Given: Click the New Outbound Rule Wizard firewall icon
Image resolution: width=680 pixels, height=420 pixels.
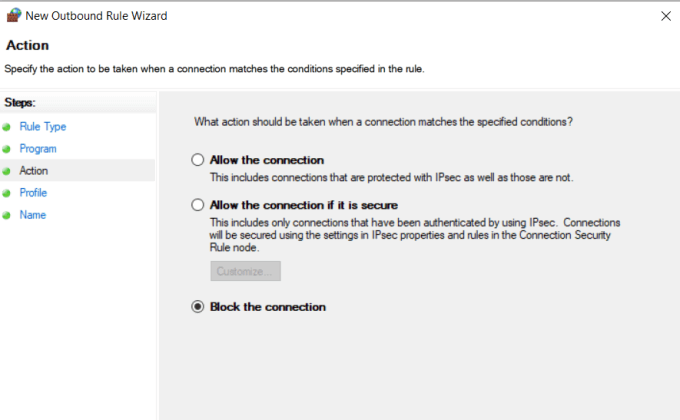Looking at the screenshot, I should [14, 16].
